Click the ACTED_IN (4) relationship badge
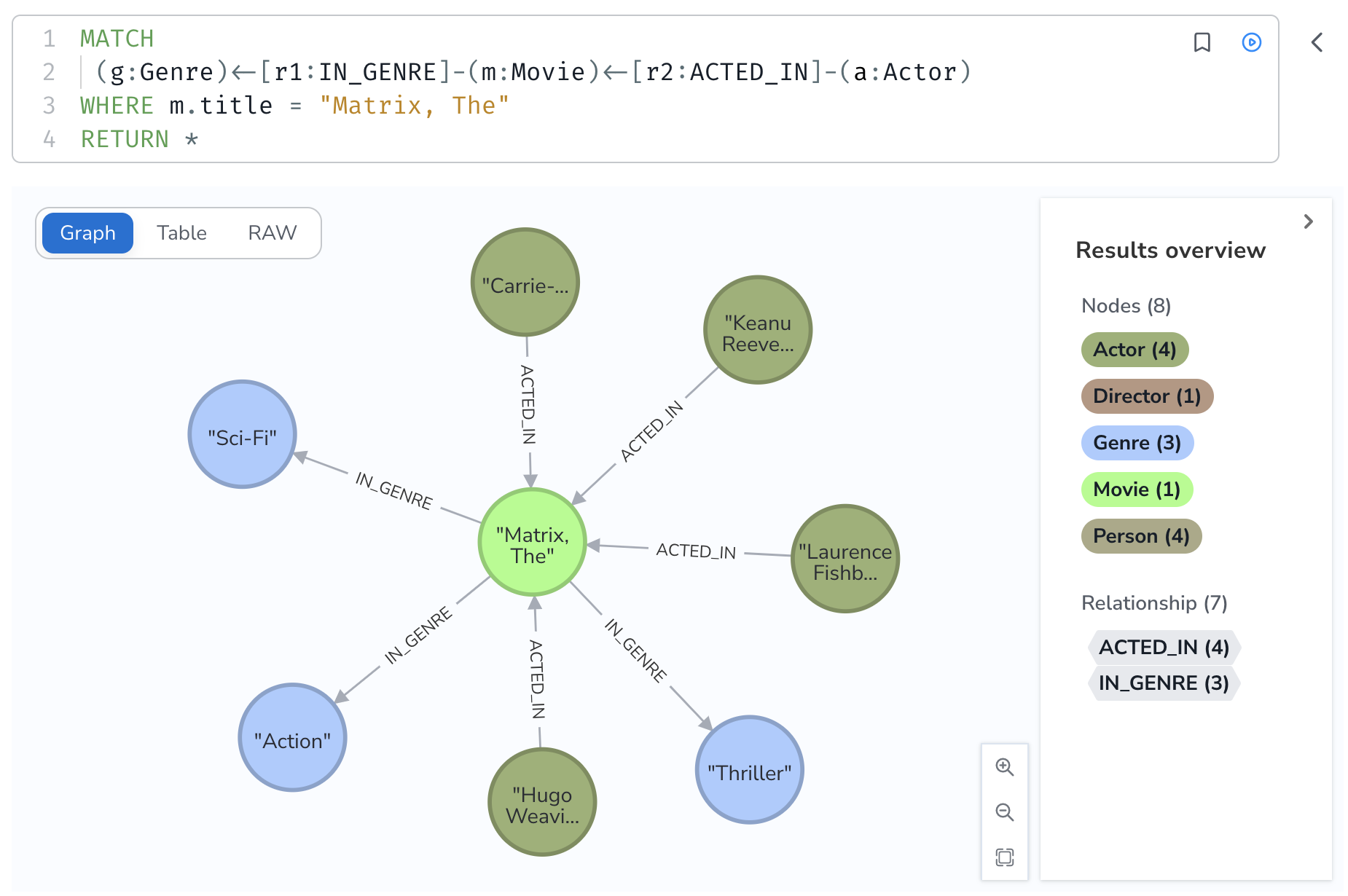 pyautogui.click(x=1163, y=647)
